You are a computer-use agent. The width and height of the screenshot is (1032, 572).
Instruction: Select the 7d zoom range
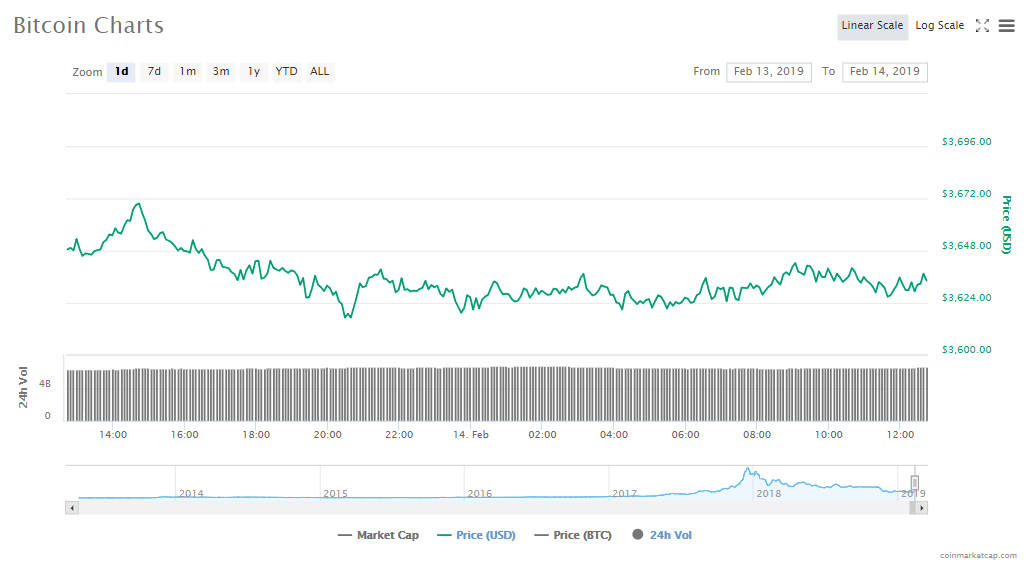pyautogui.click(x=154, y=72)
